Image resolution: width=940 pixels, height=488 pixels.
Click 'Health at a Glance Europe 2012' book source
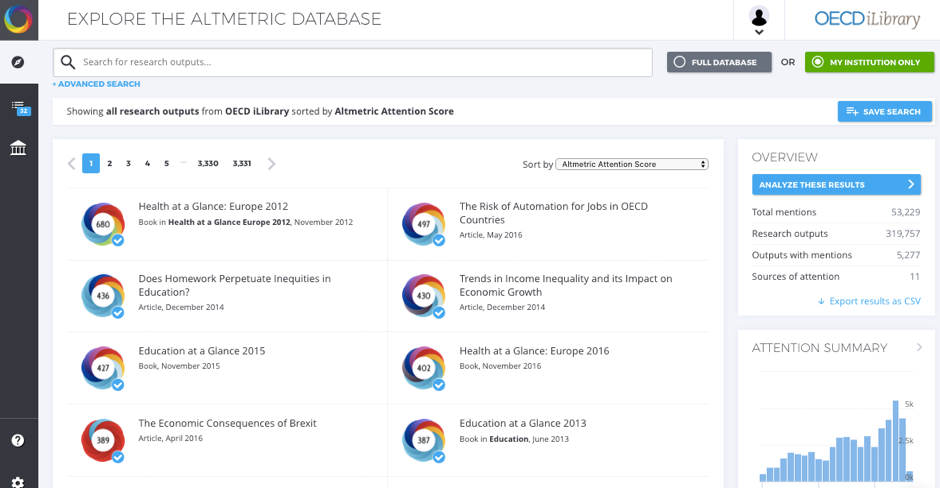[x=229, y=222]
